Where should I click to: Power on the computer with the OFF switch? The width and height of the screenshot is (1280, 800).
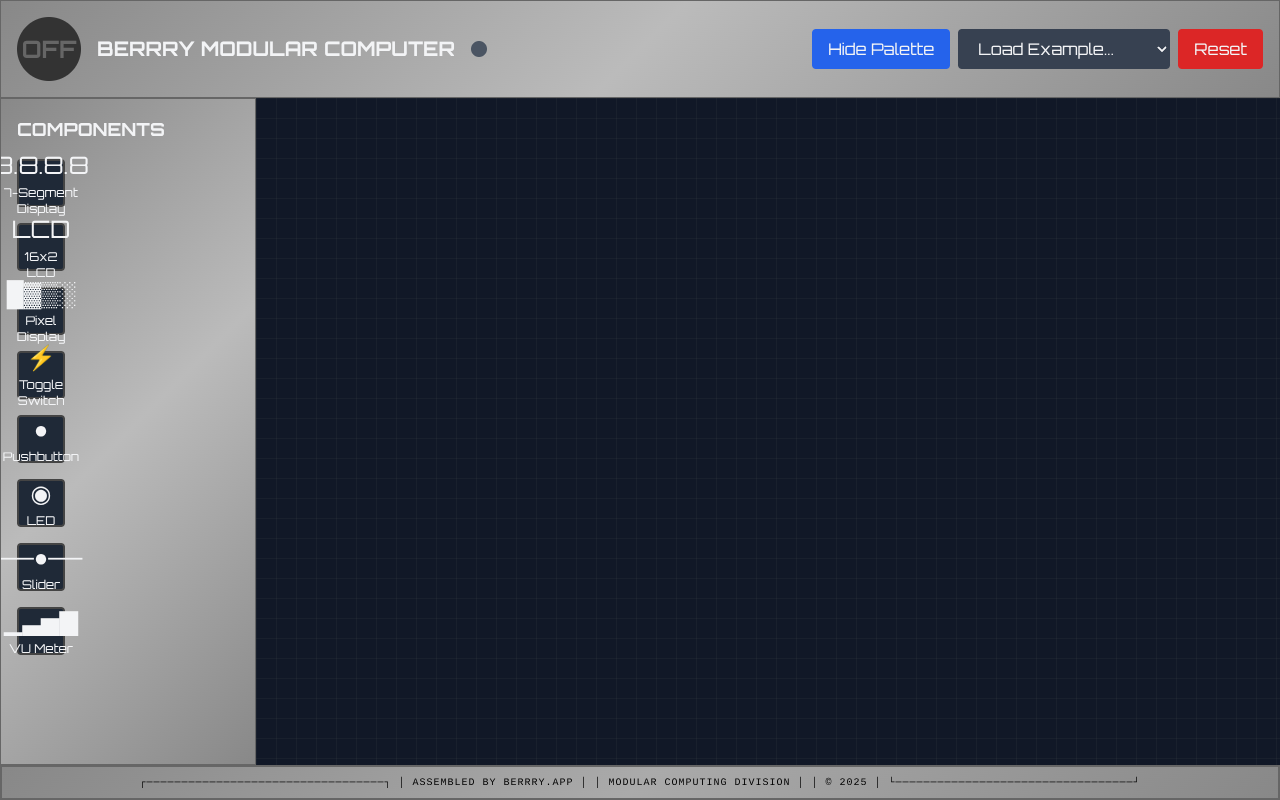click(x=48, y=48)
